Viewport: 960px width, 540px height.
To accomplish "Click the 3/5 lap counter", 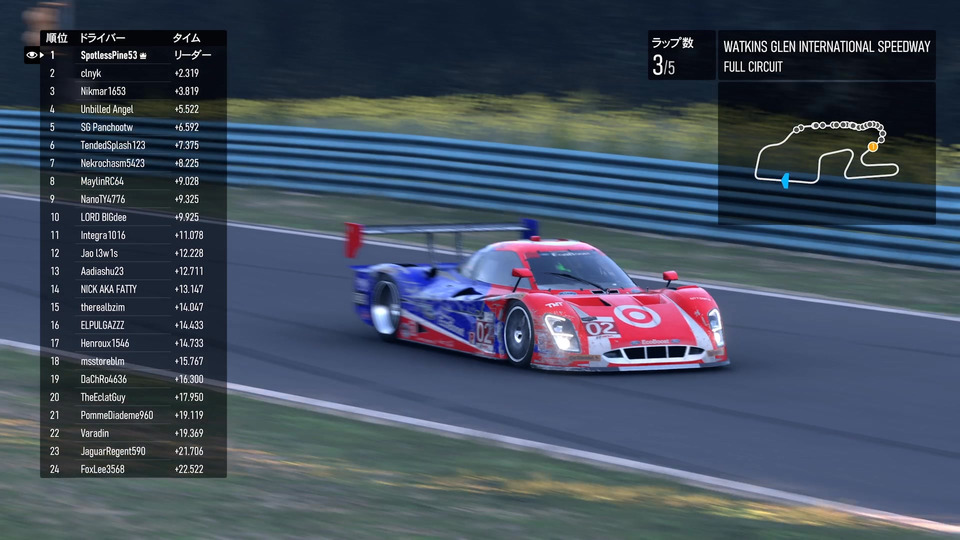I will (x=664, y=65).
